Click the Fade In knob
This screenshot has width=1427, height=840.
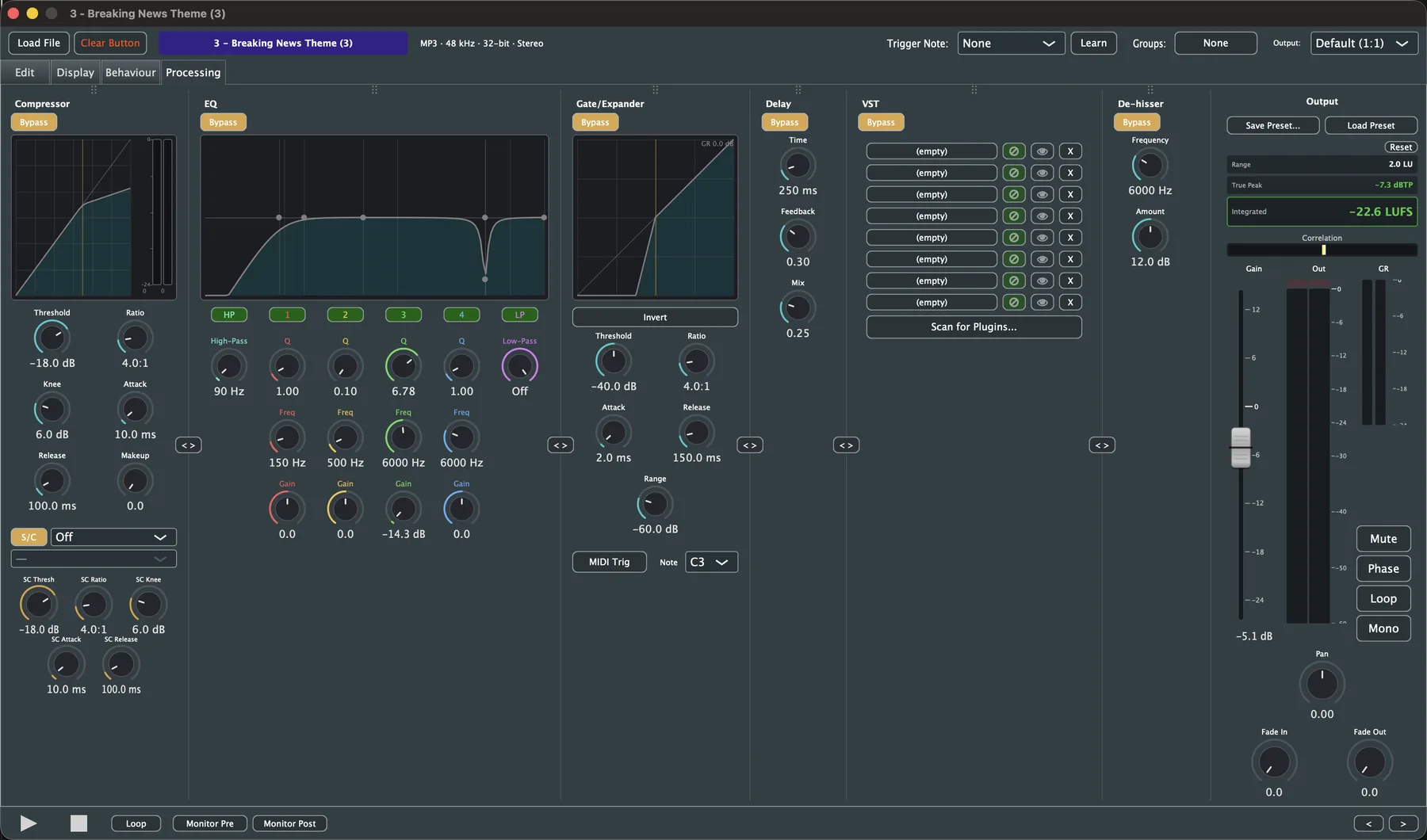[1273, 762]
